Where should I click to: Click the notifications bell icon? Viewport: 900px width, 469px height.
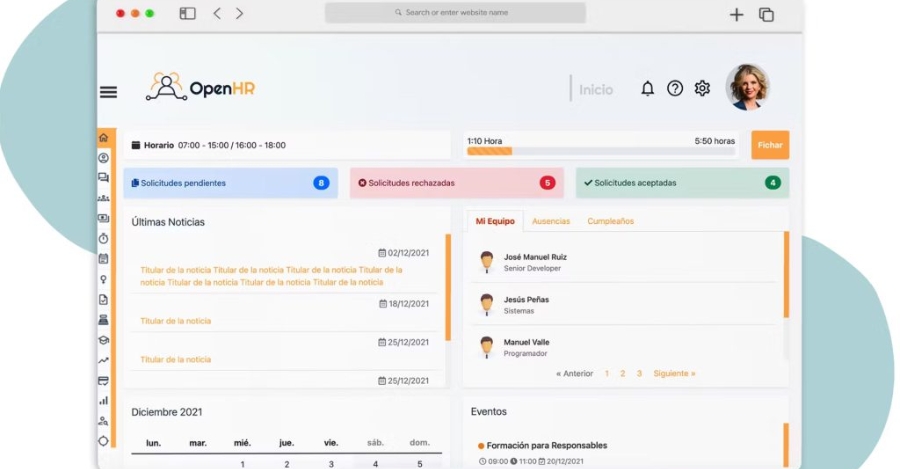coord(648,89)
